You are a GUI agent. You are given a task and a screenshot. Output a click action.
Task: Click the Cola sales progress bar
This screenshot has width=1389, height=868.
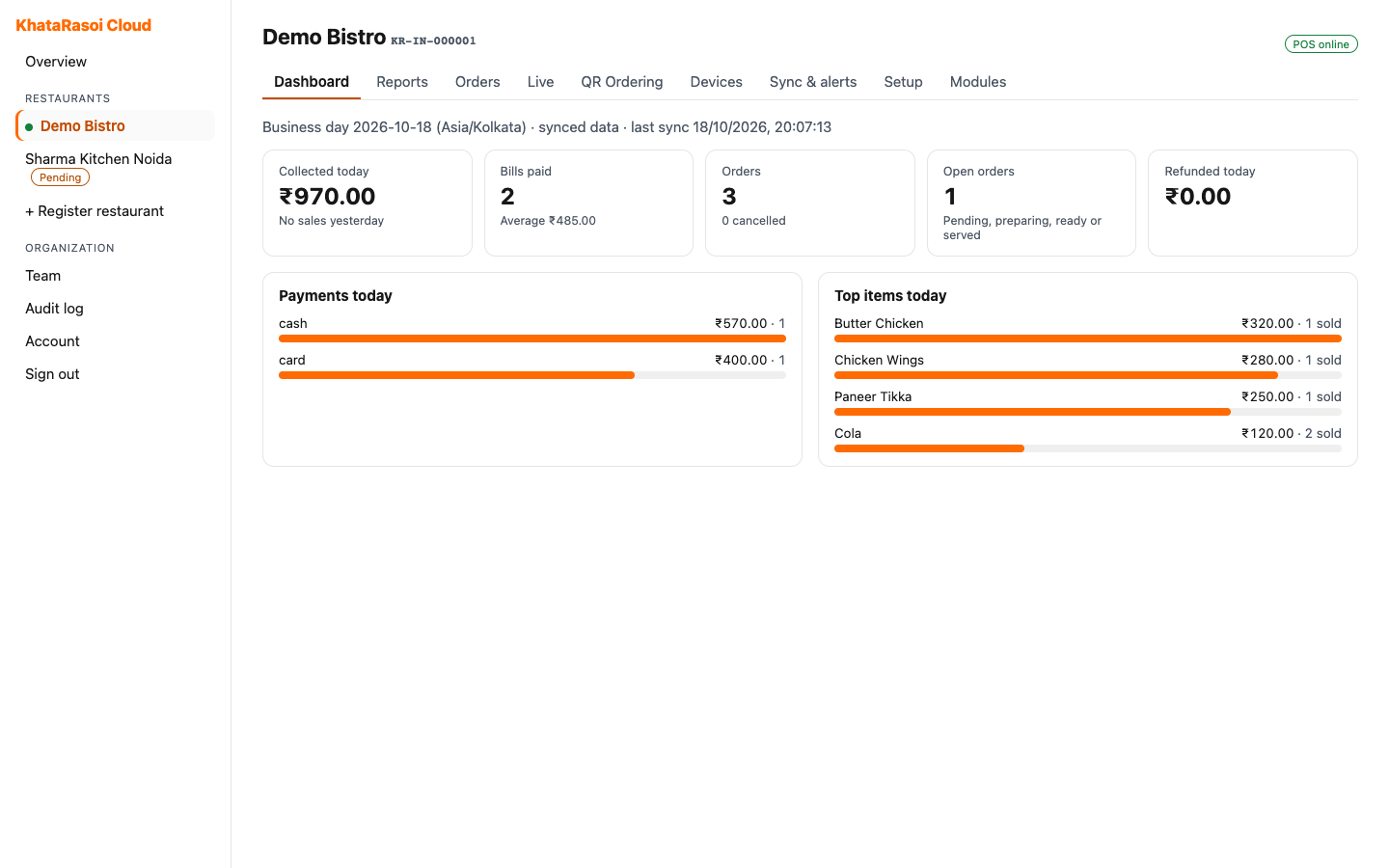(x=1088, y=448)
